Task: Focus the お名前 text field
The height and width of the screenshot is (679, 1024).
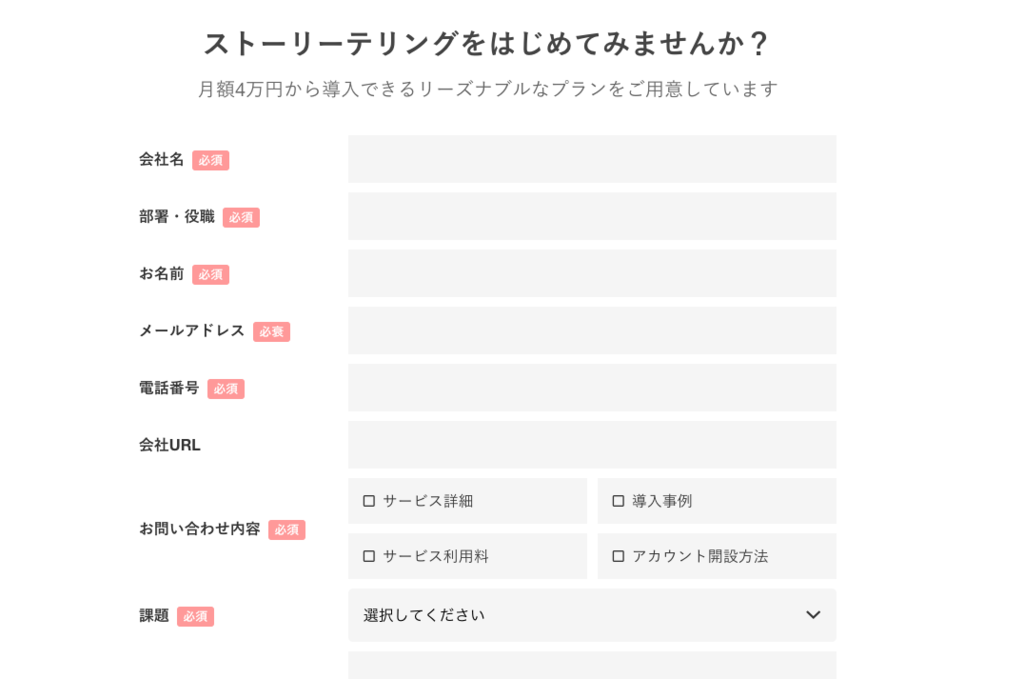Action: (592, 273)
